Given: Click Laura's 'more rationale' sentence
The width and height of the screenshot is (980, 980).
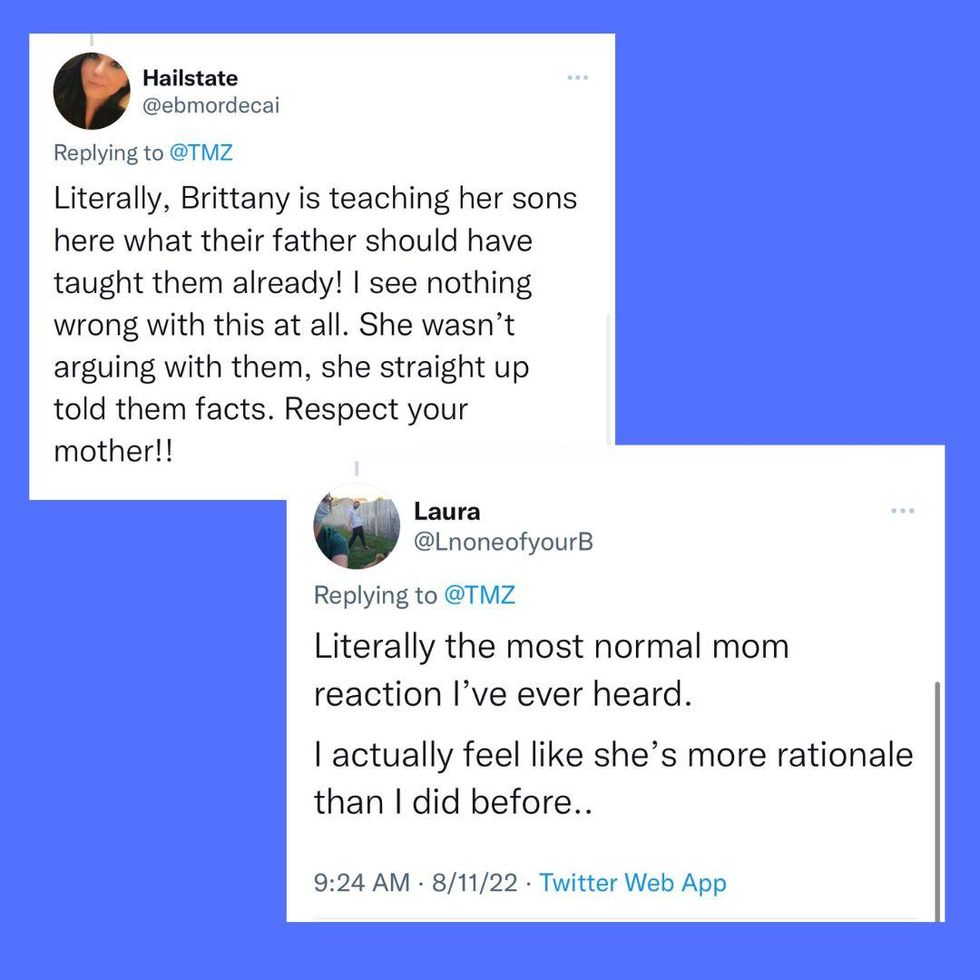Looking at the screenshot, I should [612, 777].
